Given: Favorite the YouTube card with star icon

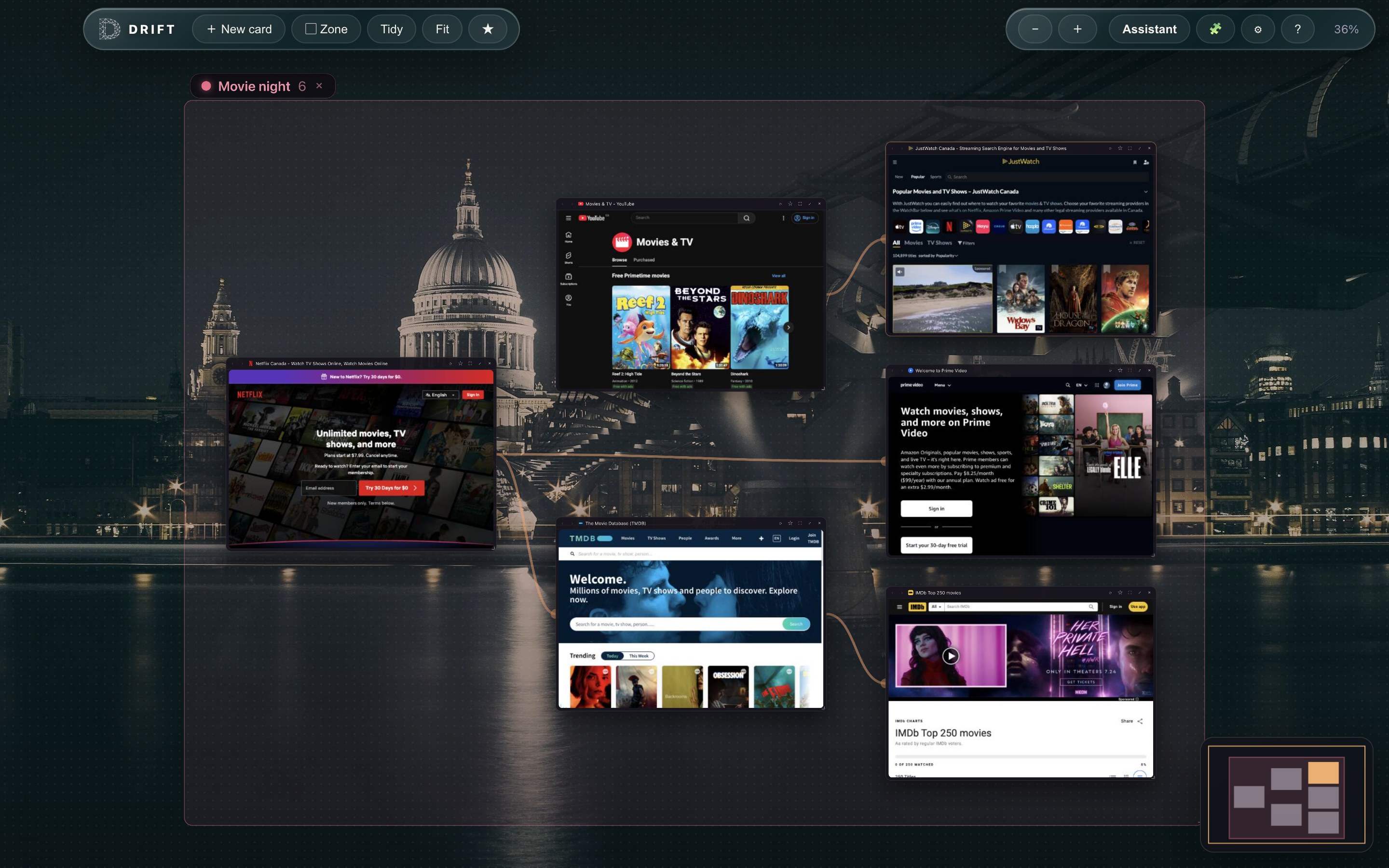Looking at the screenshot, I should click(790, 204).
